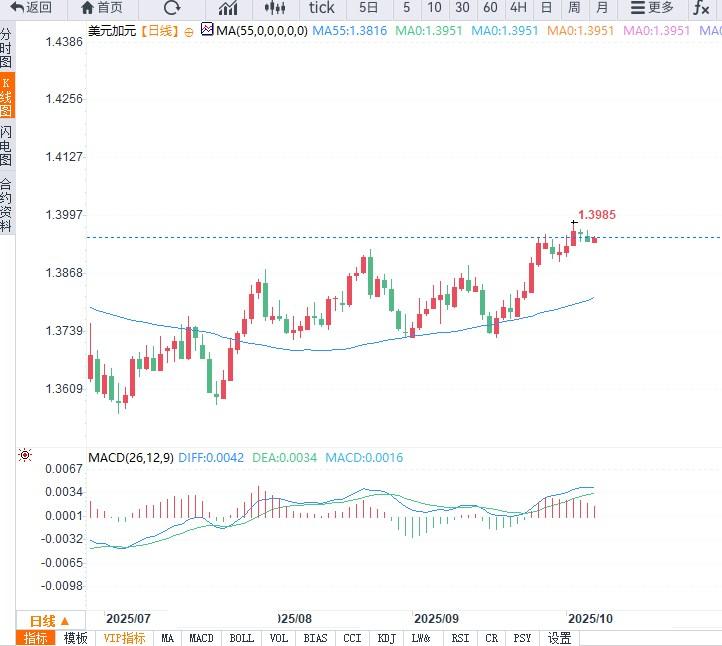Open the 更多 more menu
Viewport: 722px width, 646px height.
tap(652, 8)
